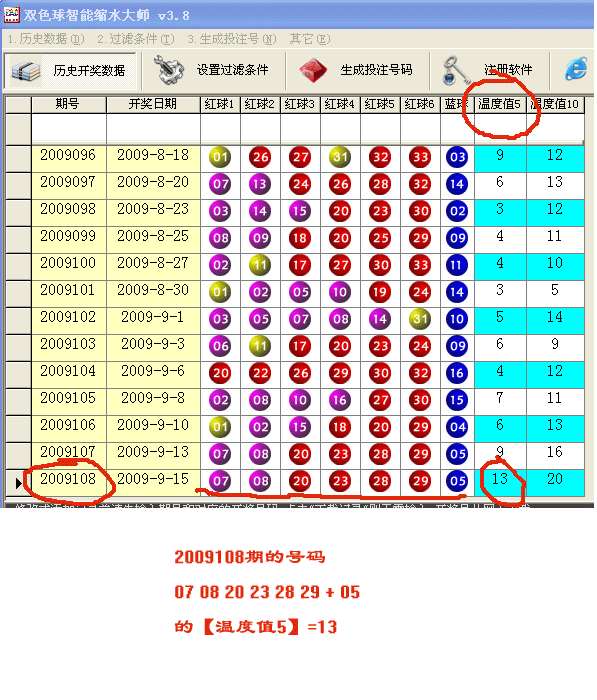The height and width of the screenshot is (700, 597).
Task: Open the Internet Explorer icon
Action: pyautogui.click(x=576, y=69)
